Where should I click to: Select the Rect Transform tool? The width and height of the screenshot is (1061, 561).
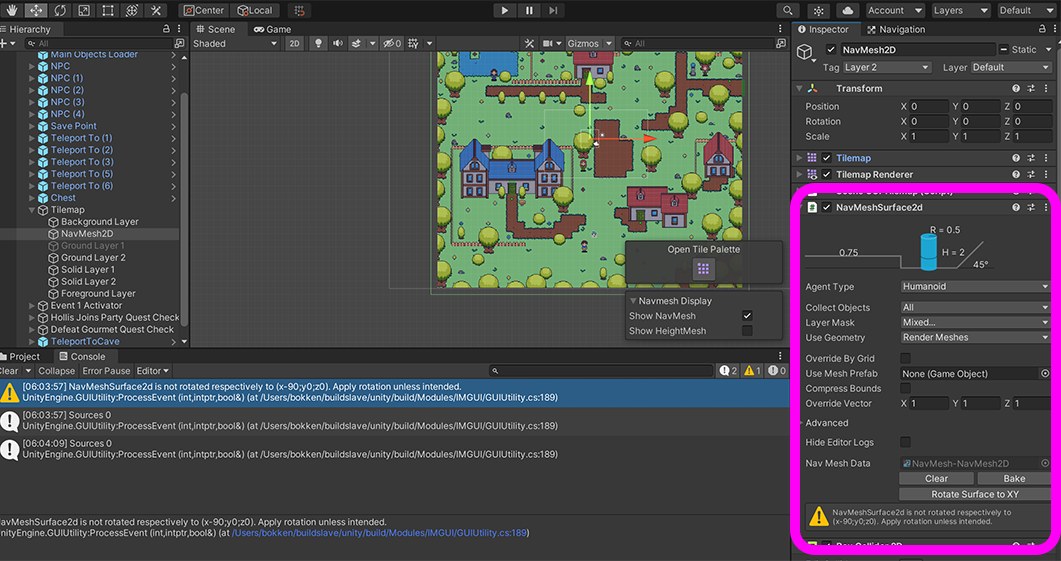[107, 10]
